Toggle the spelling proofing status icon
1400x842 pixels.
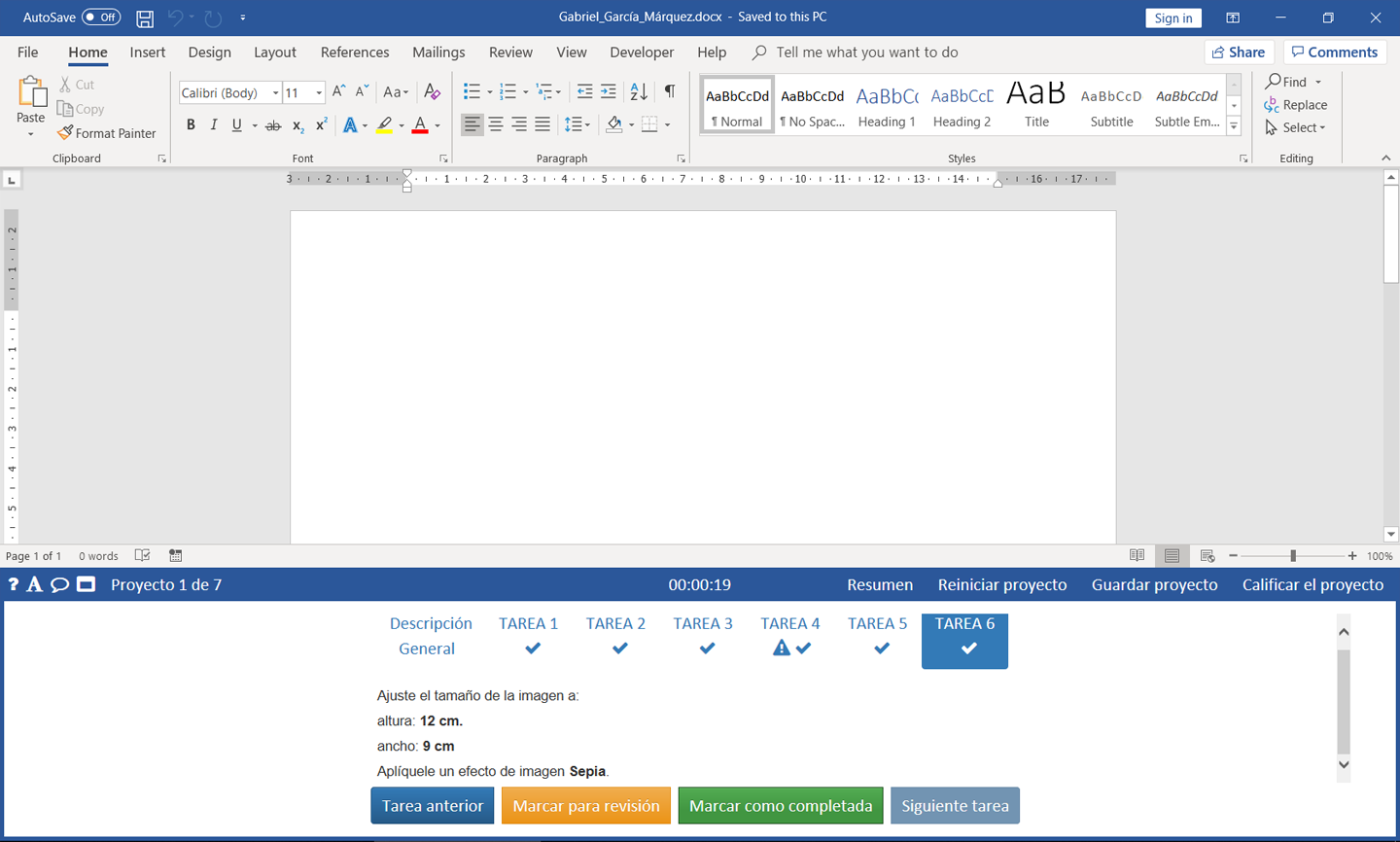pos(142,556)
